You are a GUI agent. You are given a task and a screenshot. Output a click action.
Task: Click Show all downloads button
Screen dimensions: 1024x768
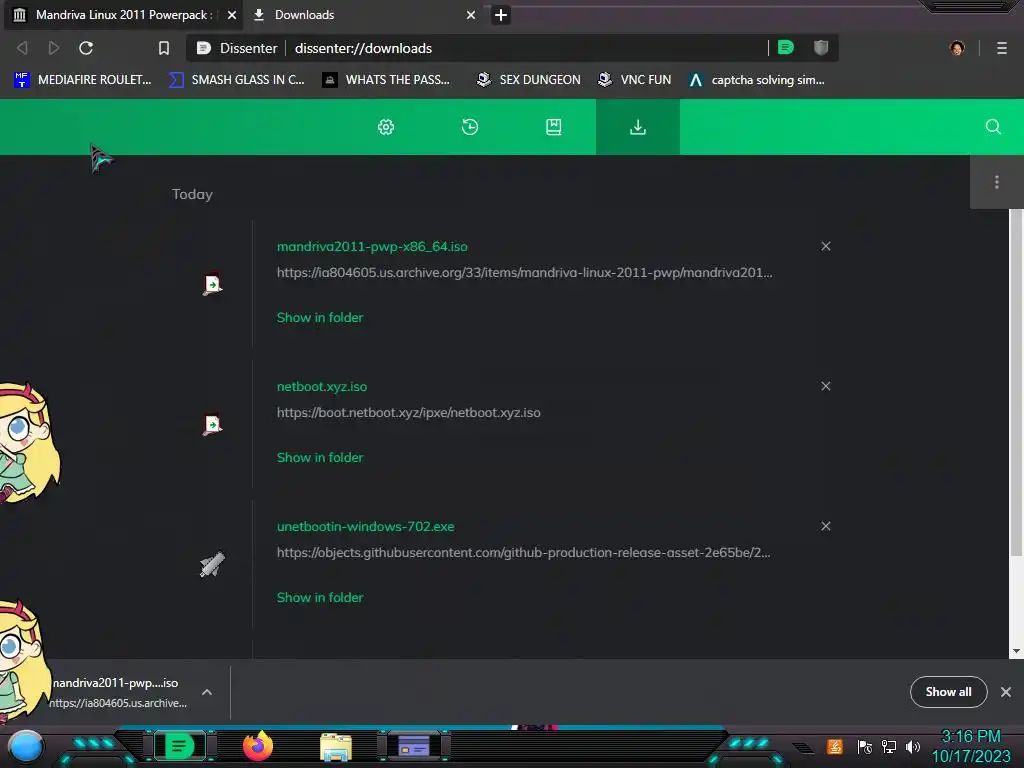pyautogui.click(x=948, y=692)
